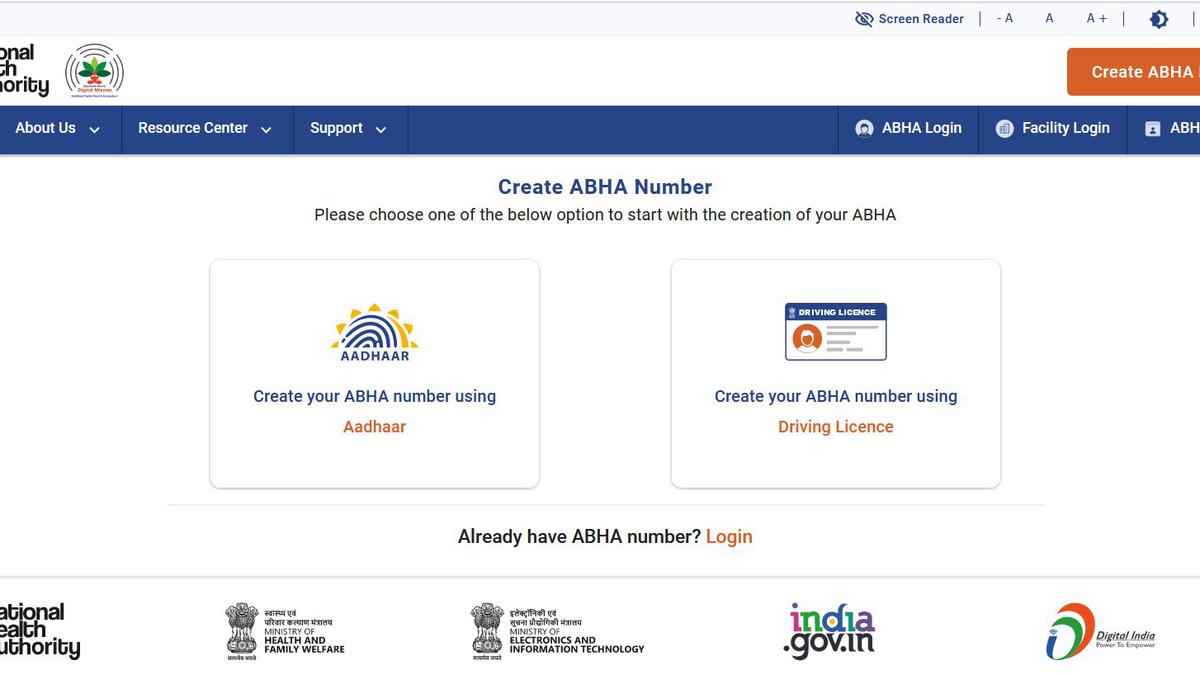The width and height of the screenshot is (1200, 675).
Task: Choose the orange Driving Licence option label
Action: [836, 427]
